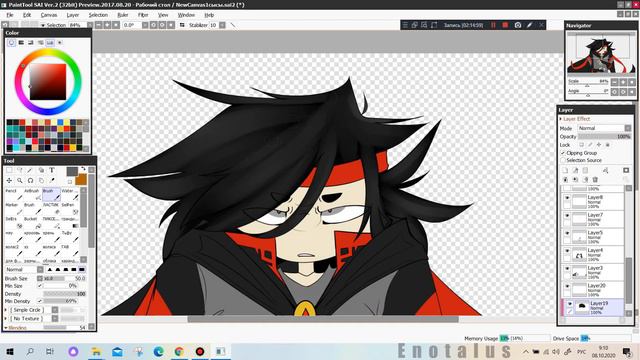Open the Window menu
The width and height of the screenshot is (640, 360).
point(186,15)
